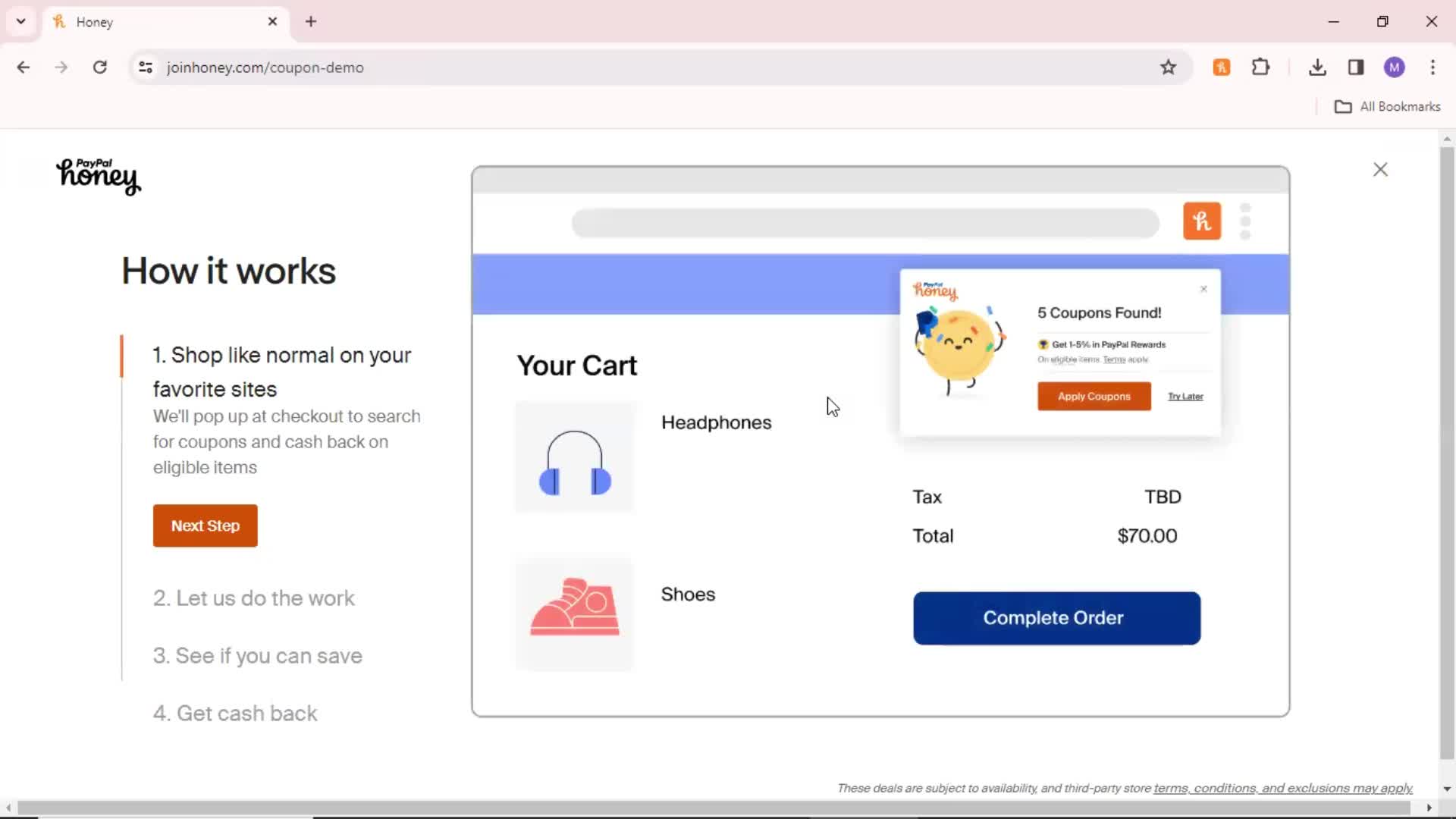Close the 5 Coupons Found popup
The width and height of the screenshot is (1456, 819).
pos(1203,289)
